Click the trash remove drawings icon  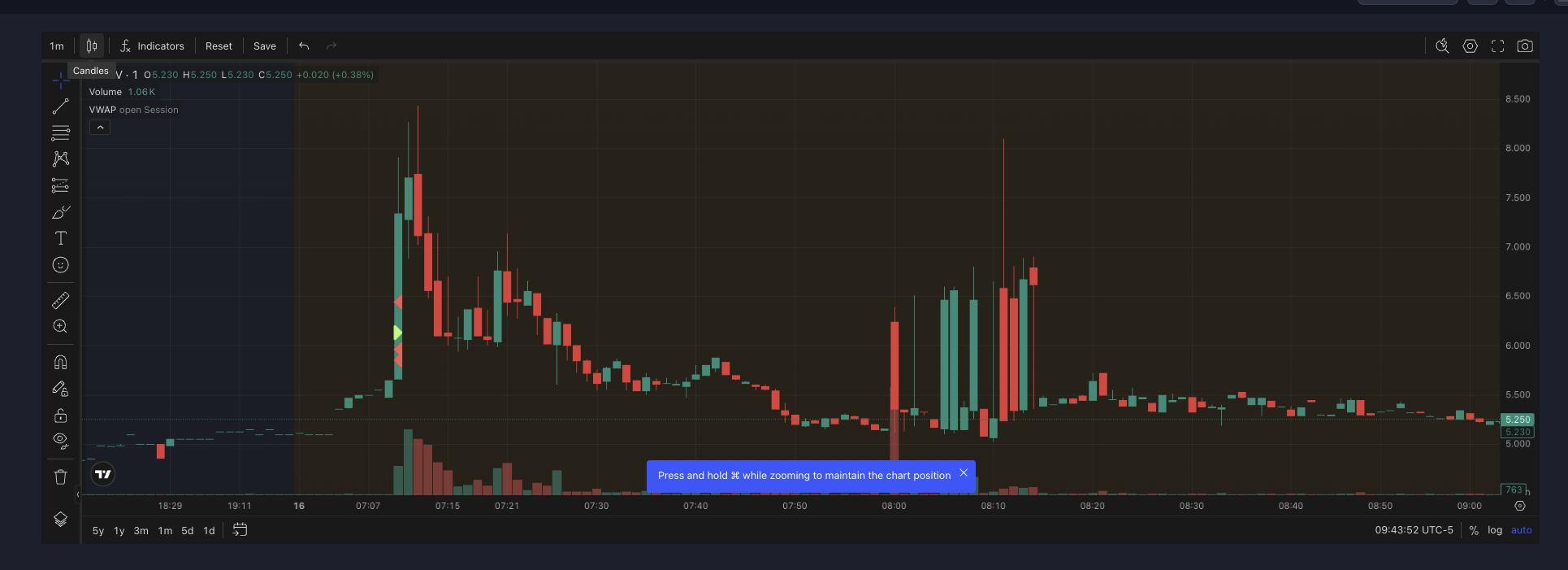[x=60, y=476]
